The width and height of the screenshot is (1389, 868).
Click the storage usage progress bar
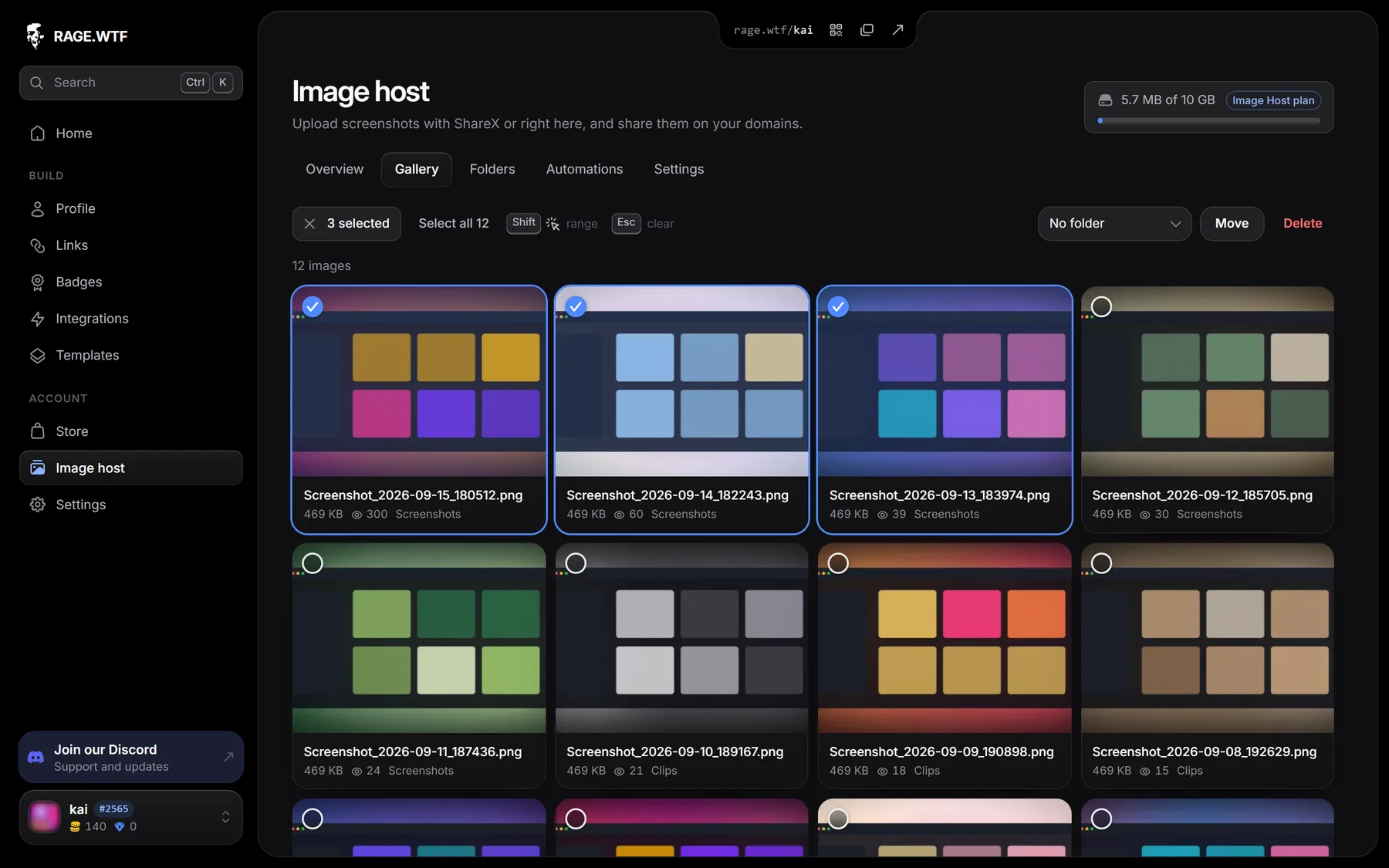1208,120
